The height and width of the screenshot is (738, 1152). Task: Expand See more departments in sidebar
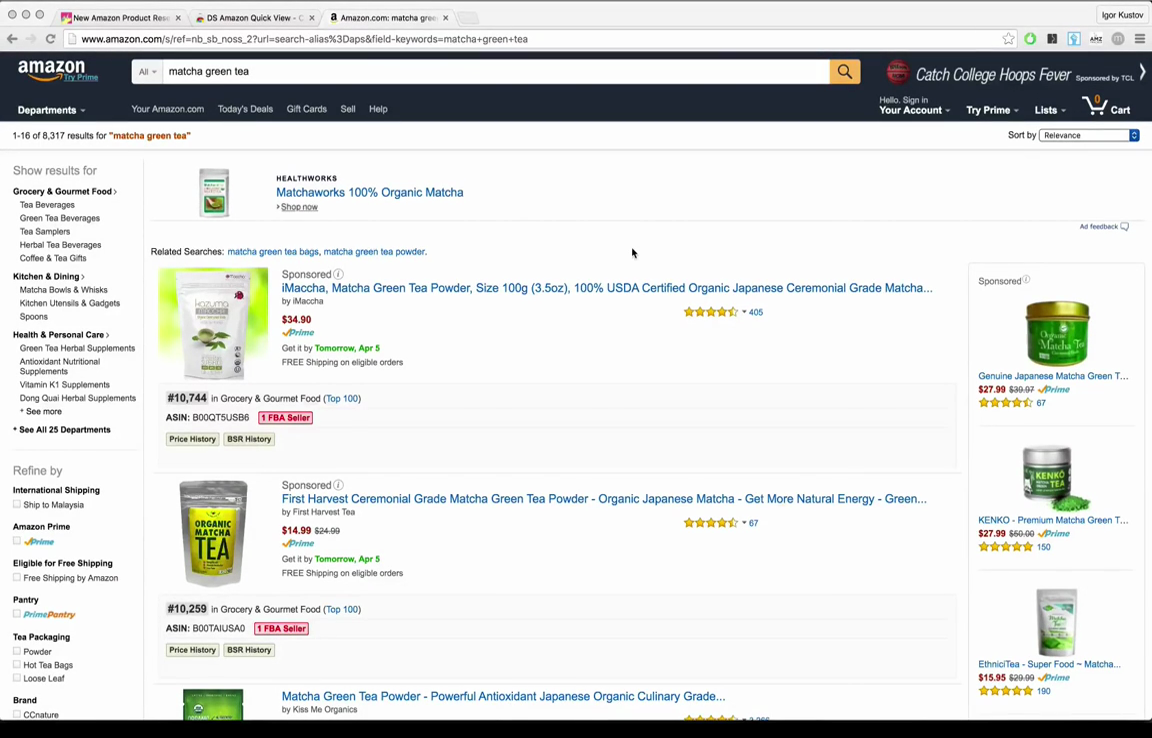41,412
